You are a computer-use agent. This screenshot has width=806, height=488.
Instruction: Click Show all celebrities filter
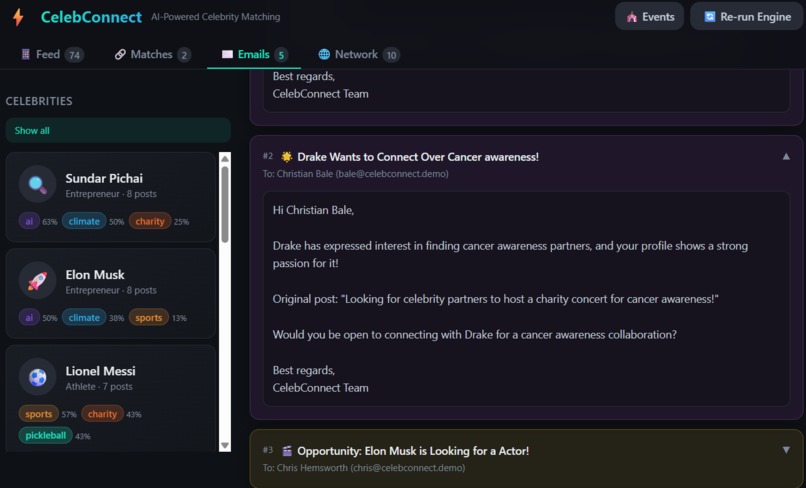(x=118, y=131)
